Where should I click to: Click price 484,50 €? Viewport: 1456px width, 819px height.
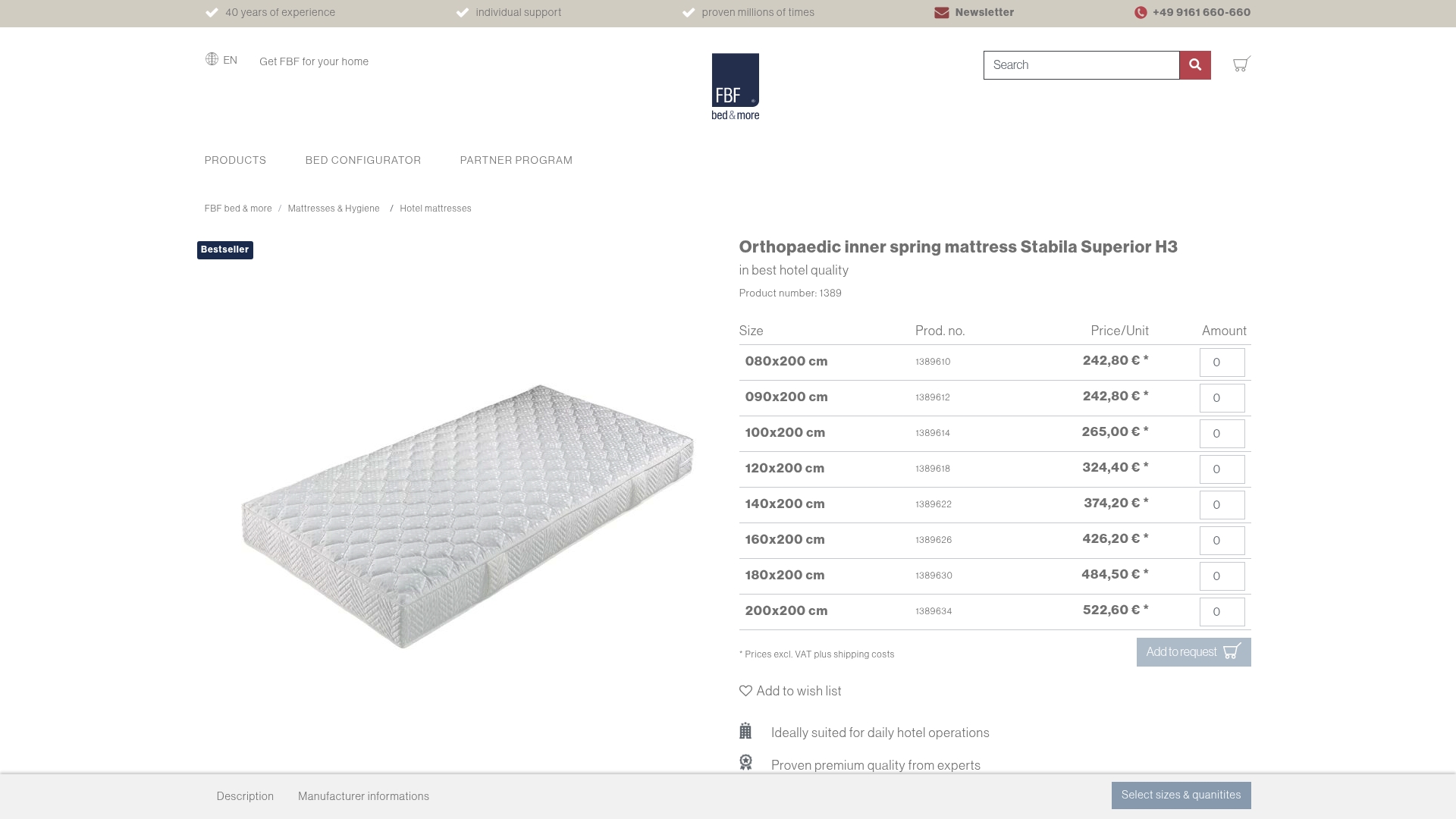click(x=1115, y=575)
